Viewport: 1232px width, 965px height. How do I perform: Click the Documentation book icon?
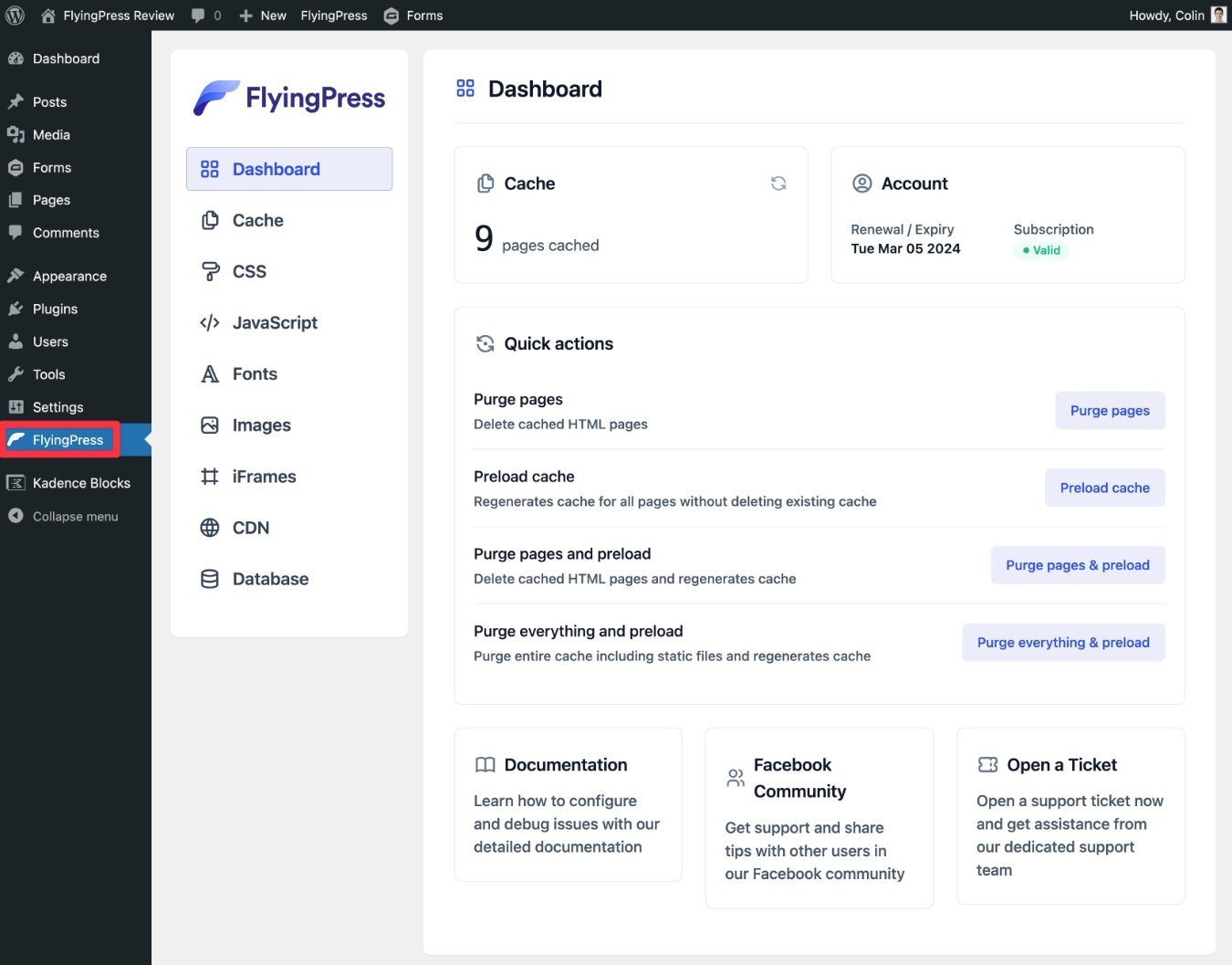click(x=485, y=764)
